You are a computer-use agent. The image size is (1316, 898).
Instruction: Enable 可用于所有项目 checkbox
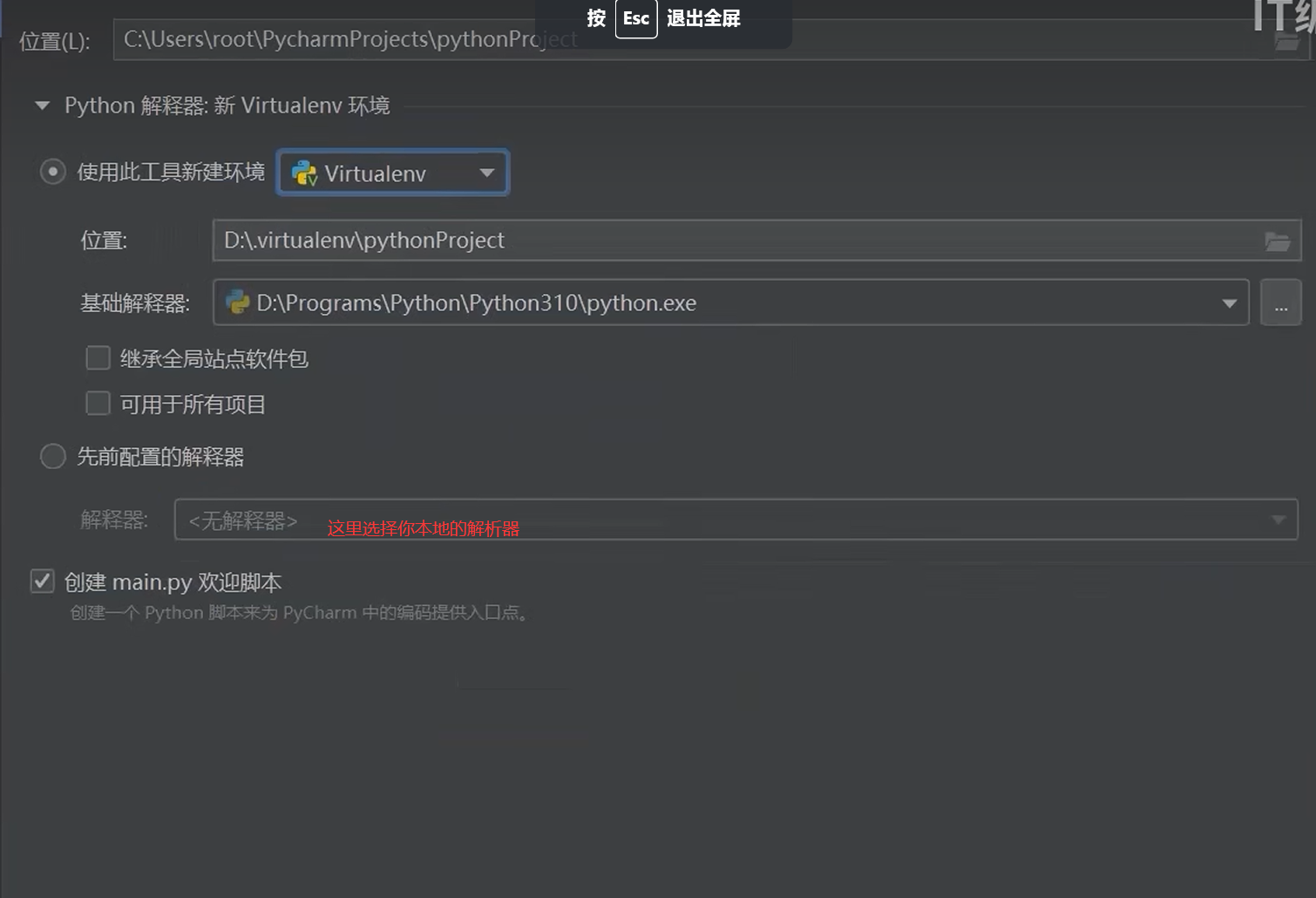[x=98, y=404]
